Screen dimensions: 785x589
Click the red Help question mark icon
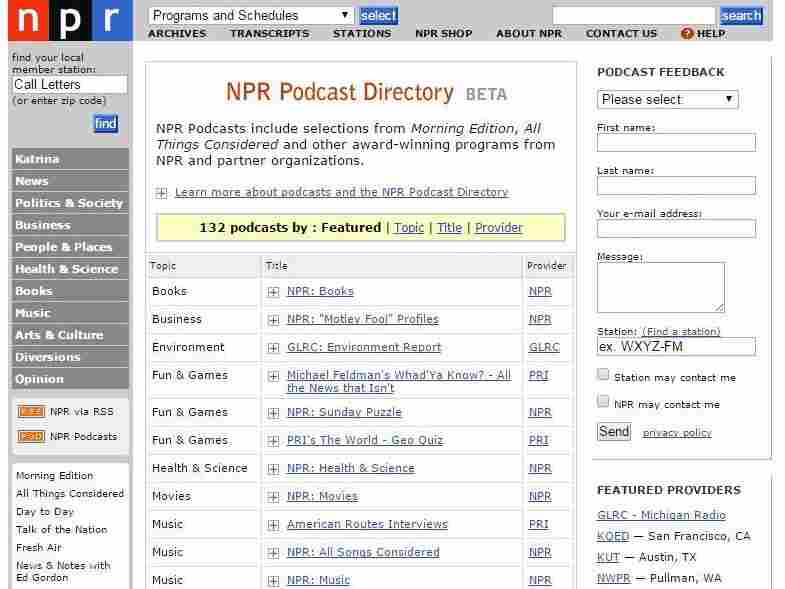tap(686, 34)
